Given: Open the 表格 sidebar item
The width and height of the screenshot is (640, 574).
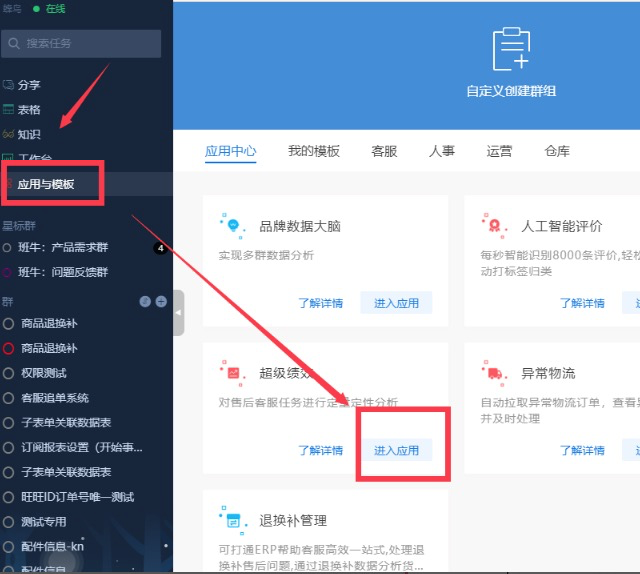Looking at the screenshot, I should coord(29,109).
